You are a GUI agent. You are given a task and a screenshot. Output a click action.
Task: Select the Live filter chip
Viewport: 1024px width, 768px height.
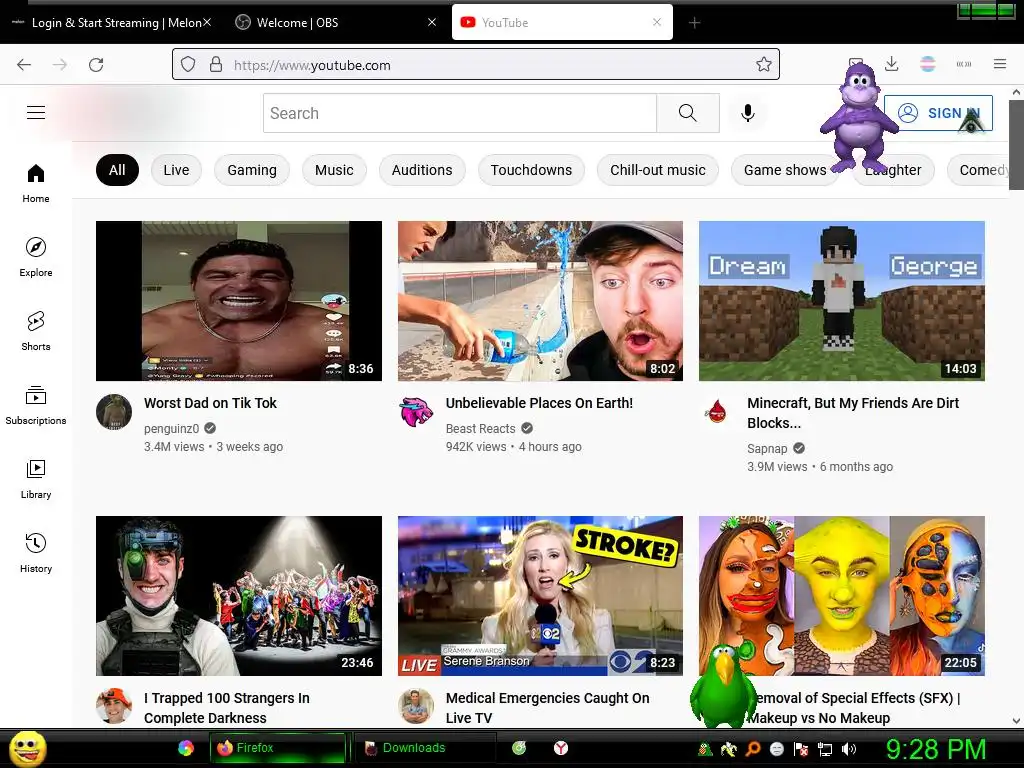tap(176, 170)
